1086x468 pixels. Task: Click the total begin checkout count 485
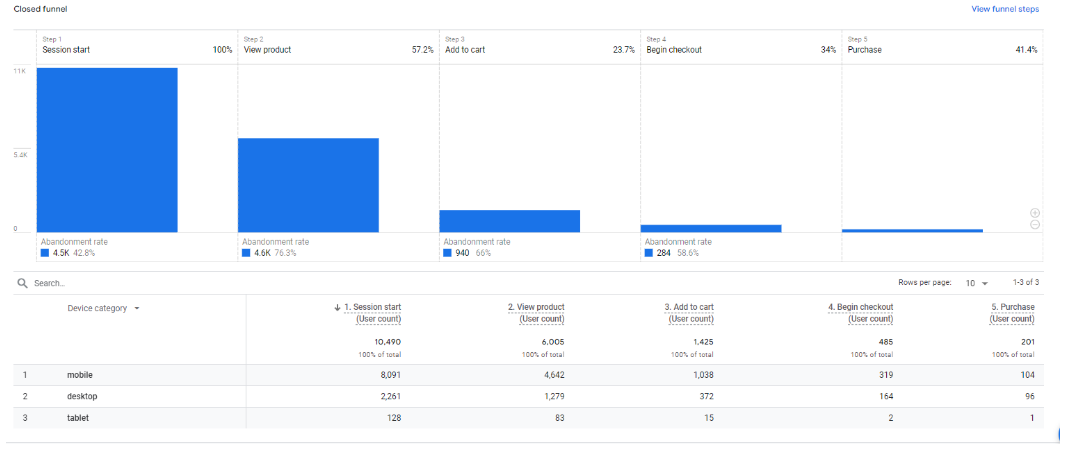[x=887, y=342]
